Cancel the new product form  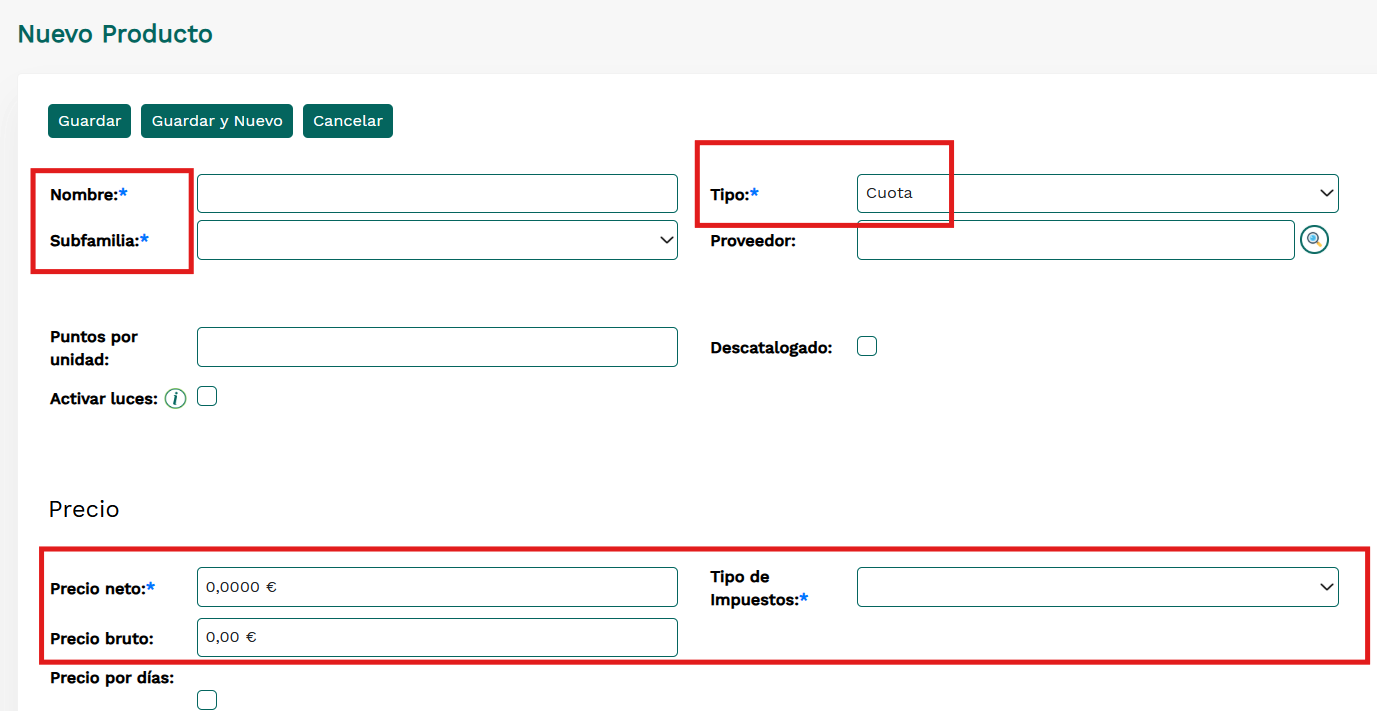pos(348,121)
